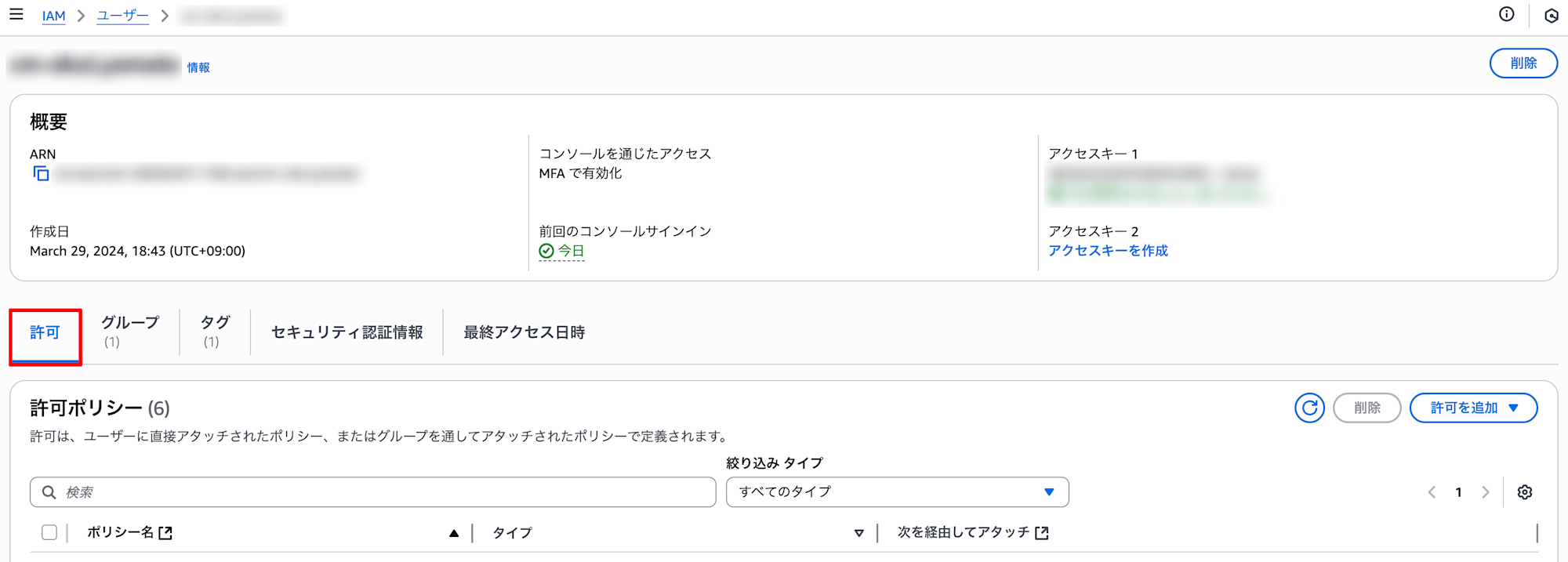The height and width of the screenshot is (562, 1568).
Task: Click the search magnifier icon
Action: coord(49,492)
